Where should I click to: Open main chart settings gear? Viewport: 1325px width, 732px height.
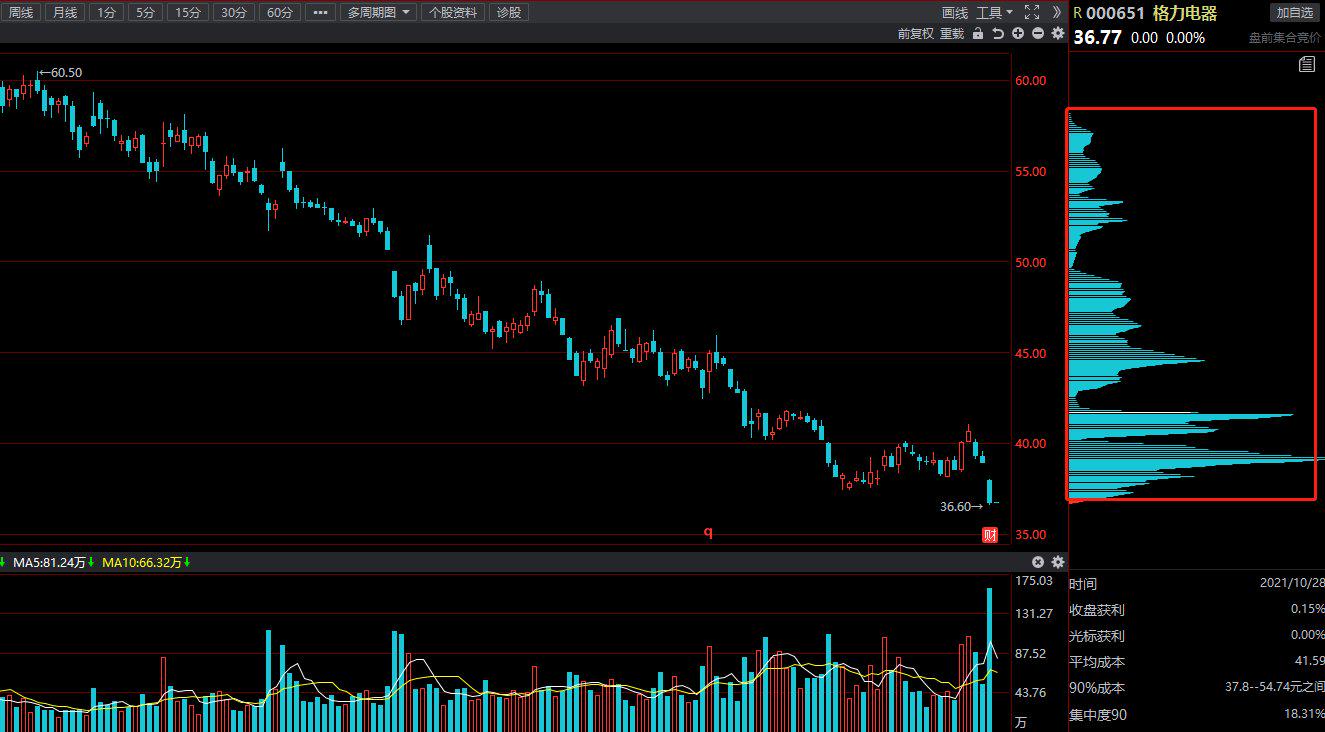[x=1058, y=33]
